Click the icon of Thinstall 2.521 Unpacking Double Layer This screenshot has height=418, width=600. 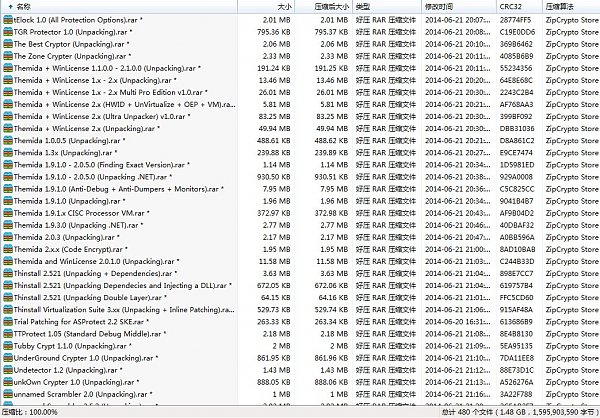[x=8, y=297]
